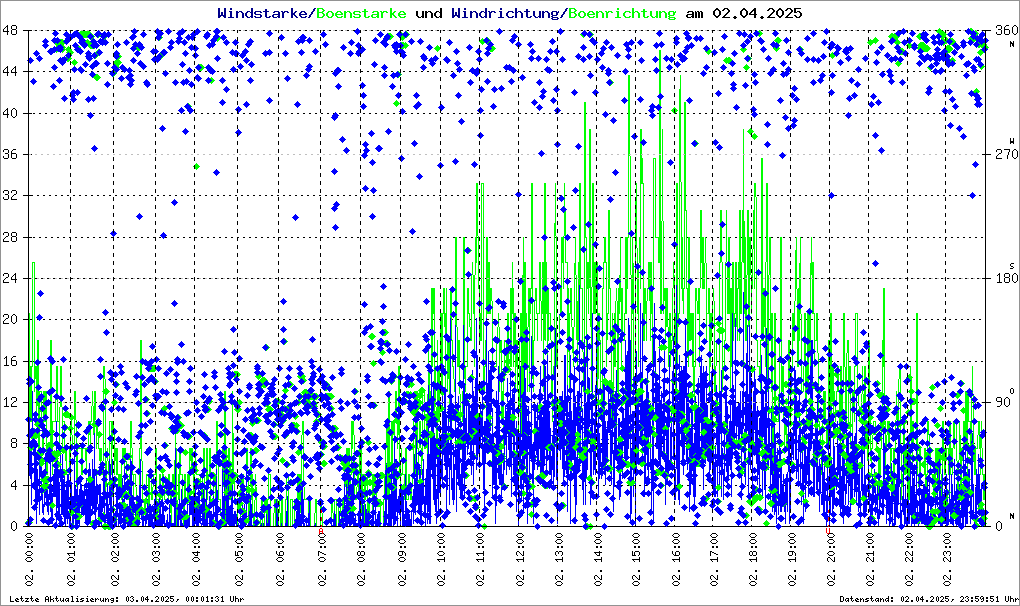Click the time label '02. 02:00'

[x=114, y=559]
